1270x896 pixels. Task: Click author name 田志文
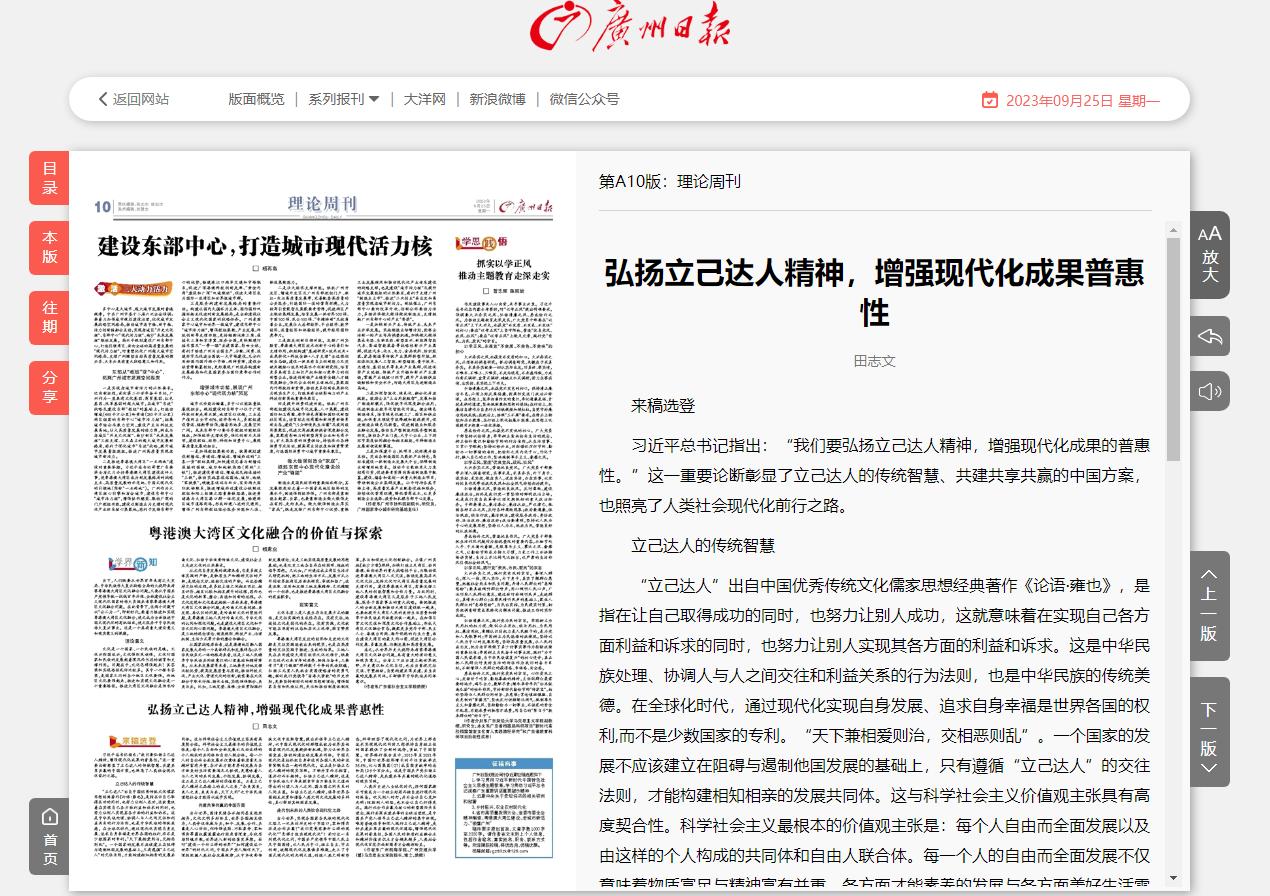click(x=875, y=361)
